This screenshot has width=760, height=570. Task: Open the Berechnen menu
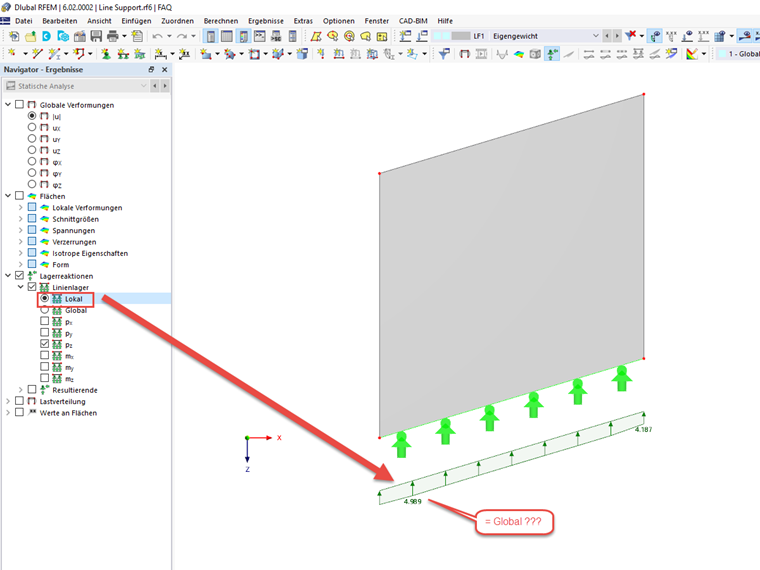(x=221, y=21)
